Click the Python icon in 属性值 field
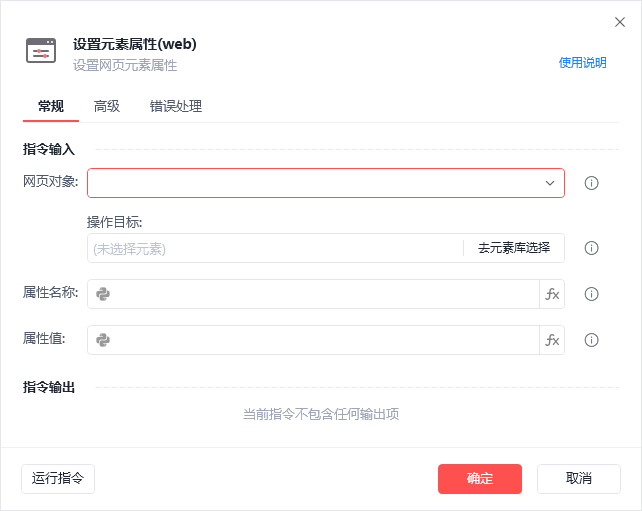Viewport: 642px width, 511px height. pos(103,340)
